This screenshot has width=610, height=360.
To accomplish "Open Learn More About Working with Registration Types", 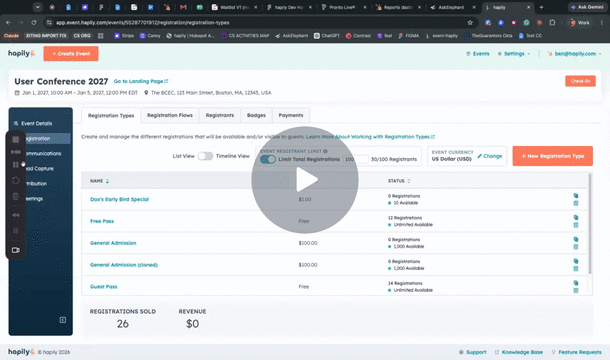I will coord(370,137).
